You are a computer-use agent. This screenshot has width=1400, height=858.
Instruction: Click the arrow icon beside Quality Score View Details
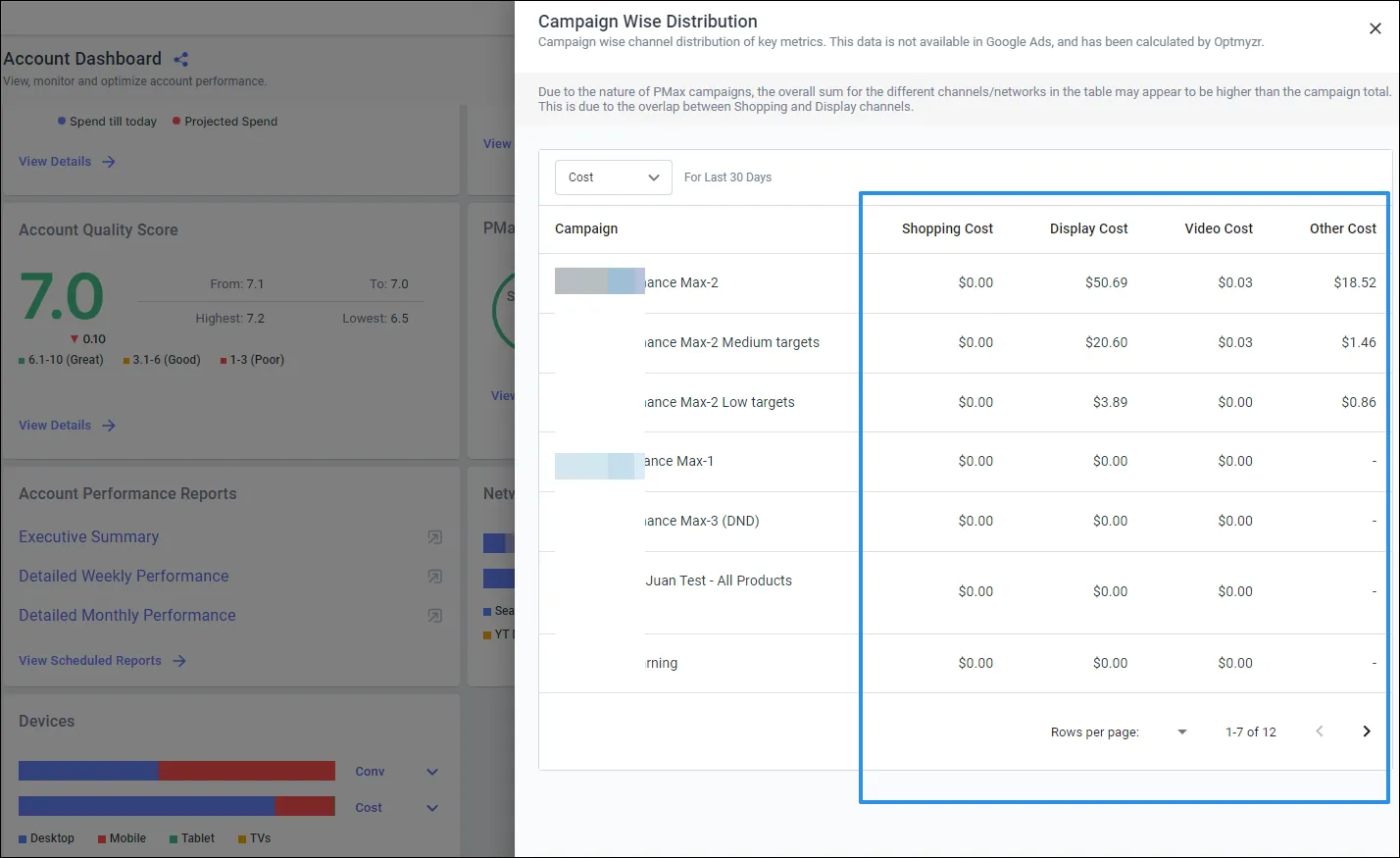tap(109, 426)
